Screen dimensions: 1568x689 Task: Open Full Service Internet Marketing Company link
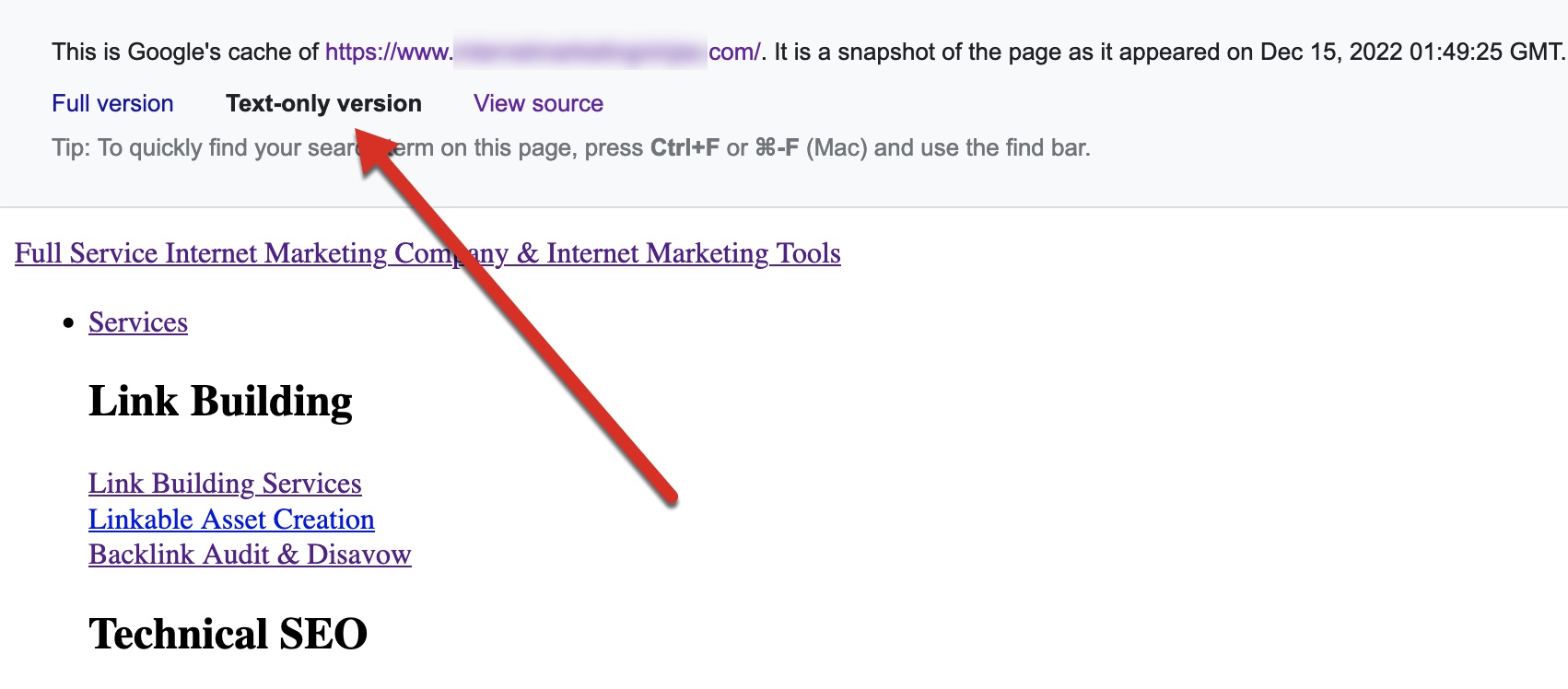(427, 253)
